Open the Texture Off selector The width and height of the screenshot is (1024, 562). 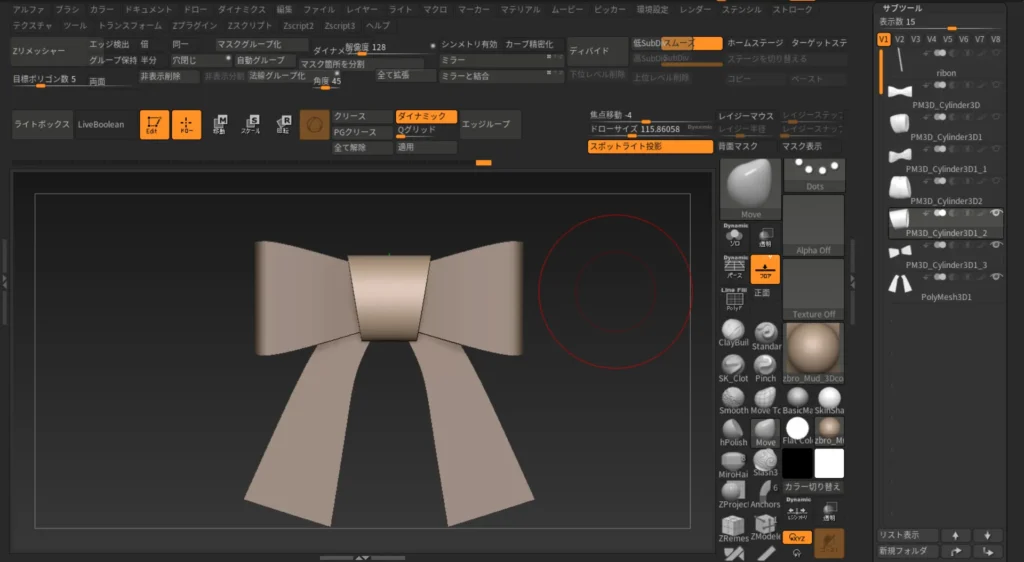(x=813, y=288)
